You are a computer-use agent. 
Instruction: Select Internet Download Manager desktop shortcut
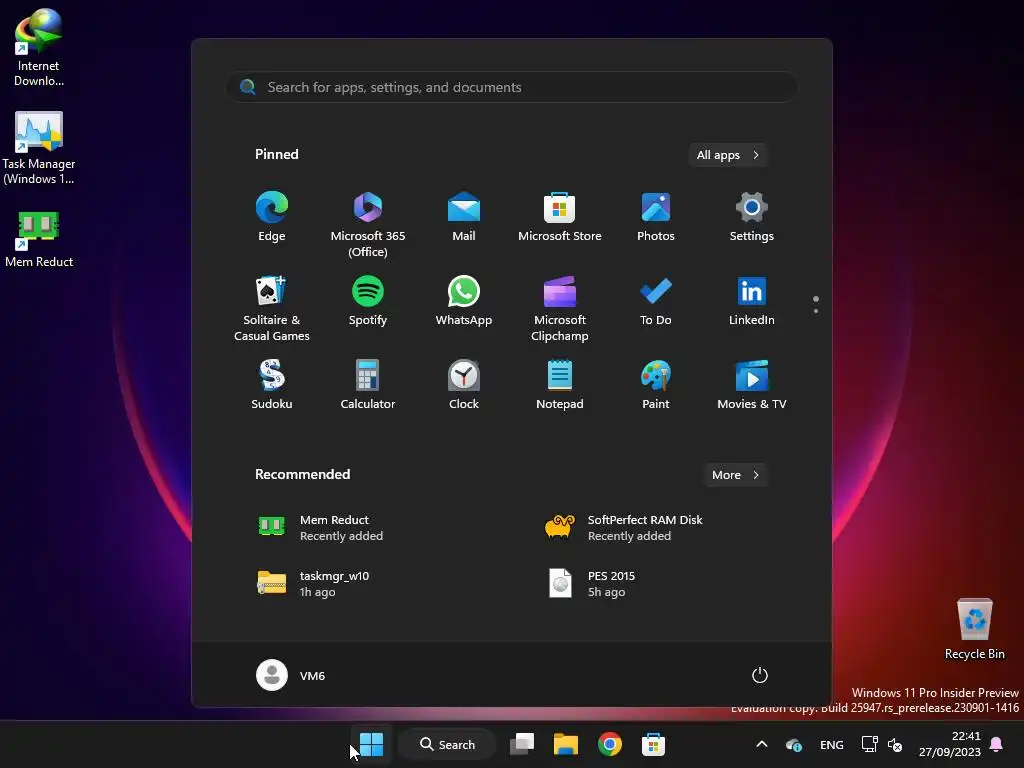coord(39,48)
